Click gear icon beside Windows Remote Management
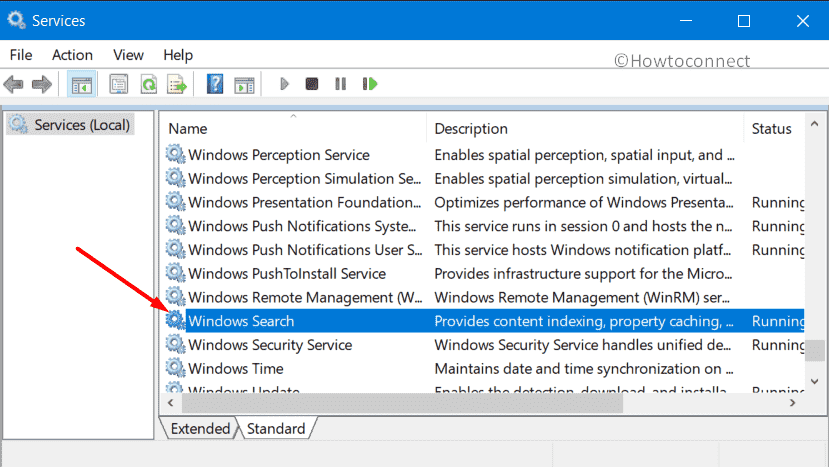829x467 pixels. [x=176, y=297]
